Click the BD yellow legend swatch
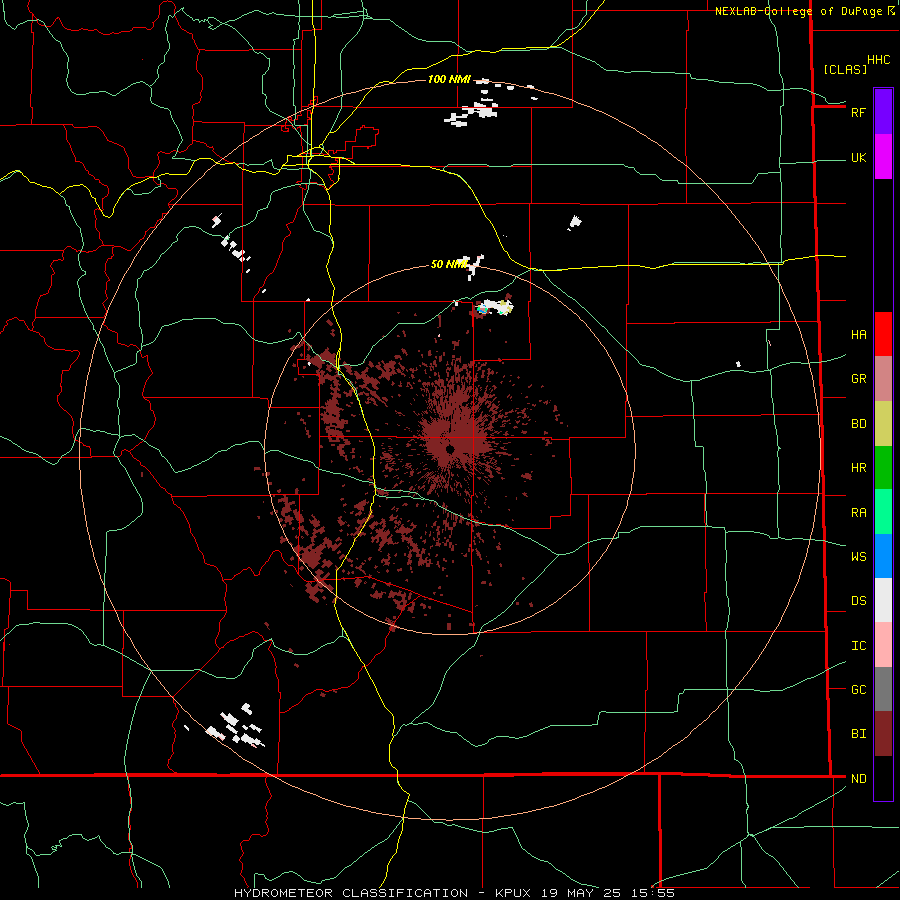Screen dimensions: 900x900 click(x=883, y=424)
